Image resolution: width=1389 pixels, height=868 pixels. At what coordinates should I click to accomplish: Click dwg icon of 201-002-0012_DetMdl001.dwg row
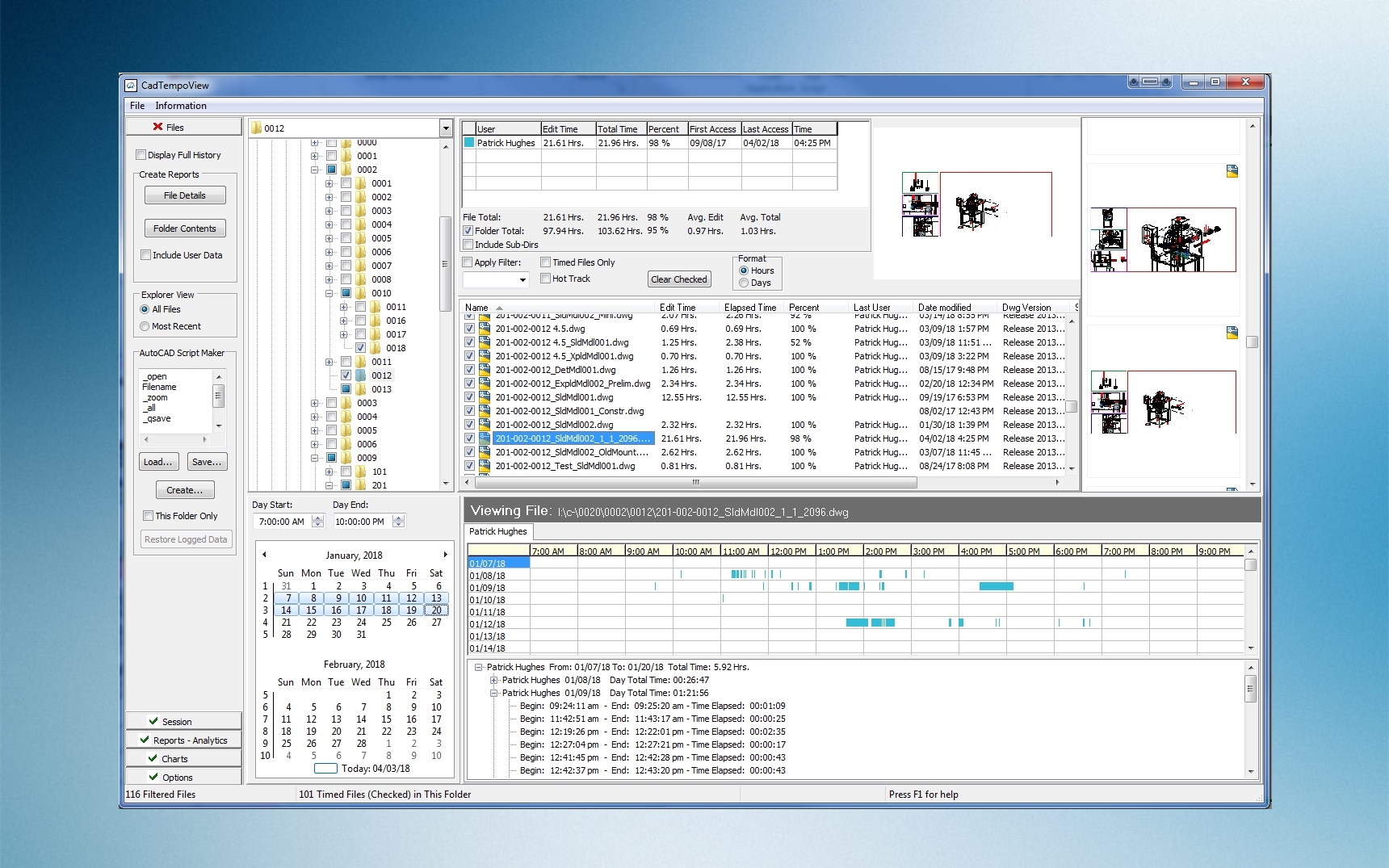(x=485, y=370)
